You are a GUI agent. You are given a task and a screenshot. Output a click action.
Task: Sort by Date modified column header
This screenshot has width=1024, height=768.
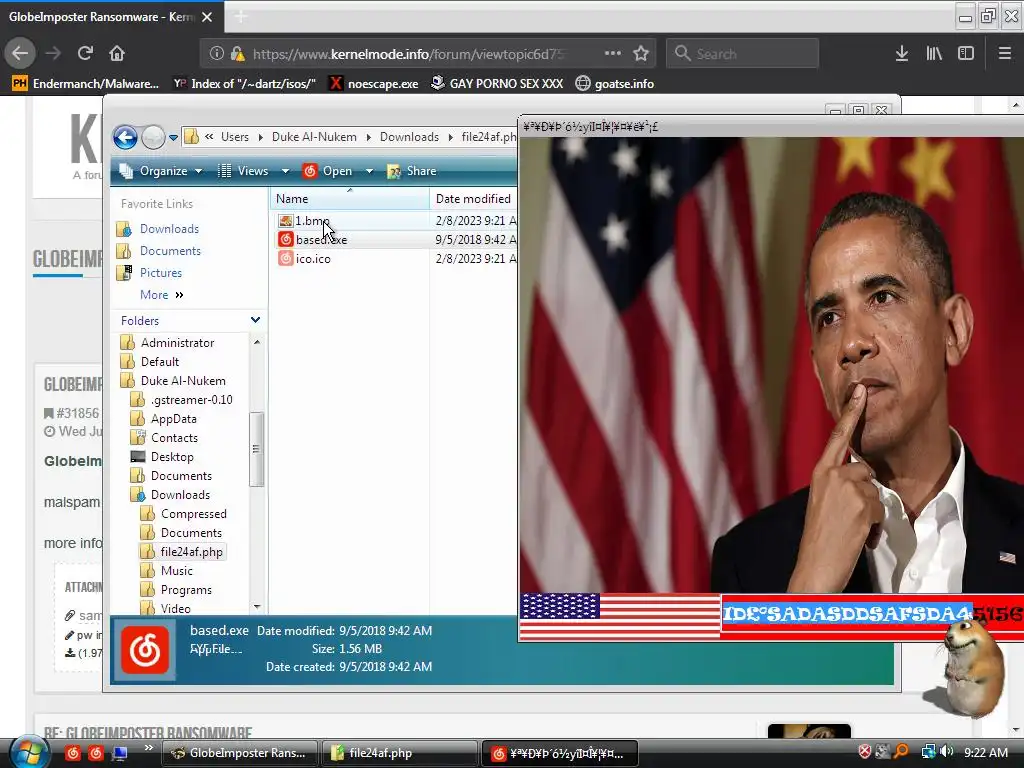[473, 199]
